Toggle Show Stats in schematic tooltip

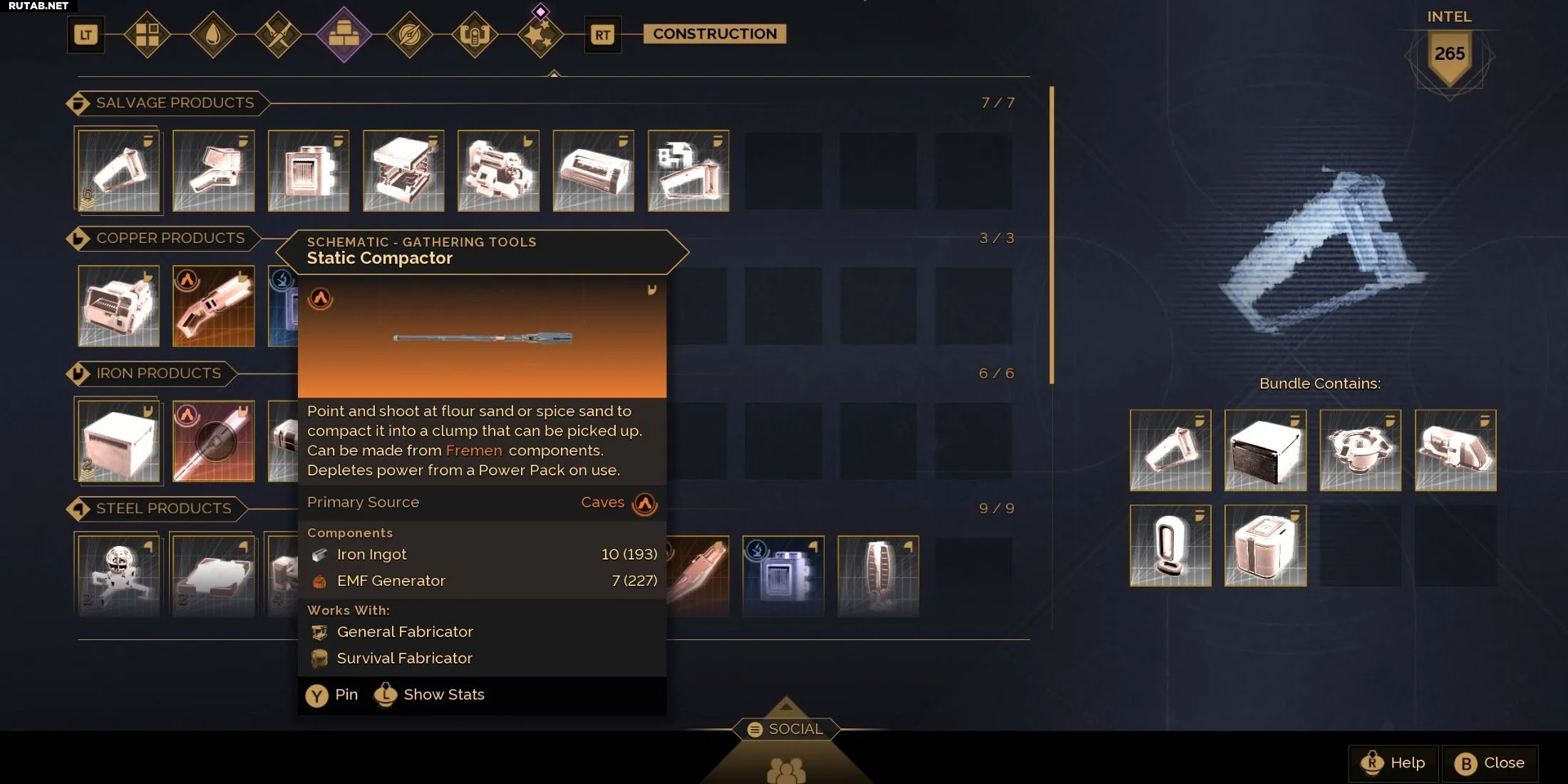point(429,695)
